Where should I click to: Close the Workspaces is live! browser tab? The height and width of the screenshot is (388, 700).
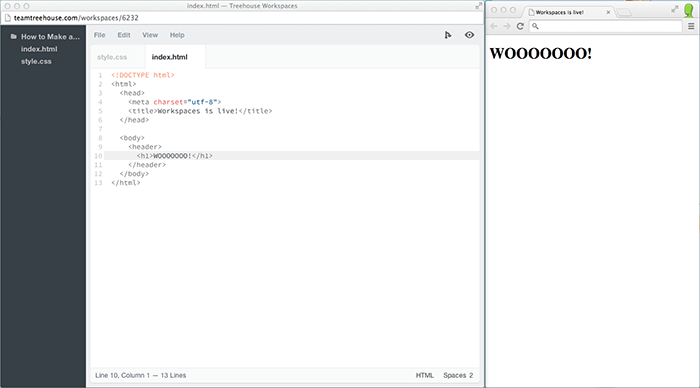[608, 13]
